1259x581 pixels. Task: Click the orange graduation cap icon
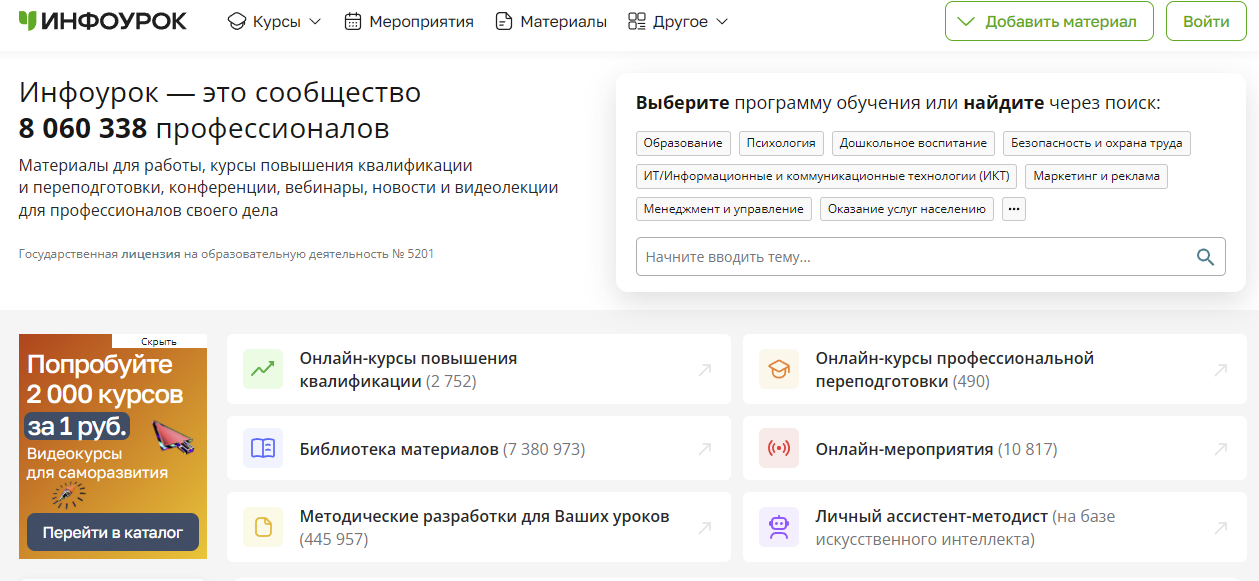[x=779, y=369]
